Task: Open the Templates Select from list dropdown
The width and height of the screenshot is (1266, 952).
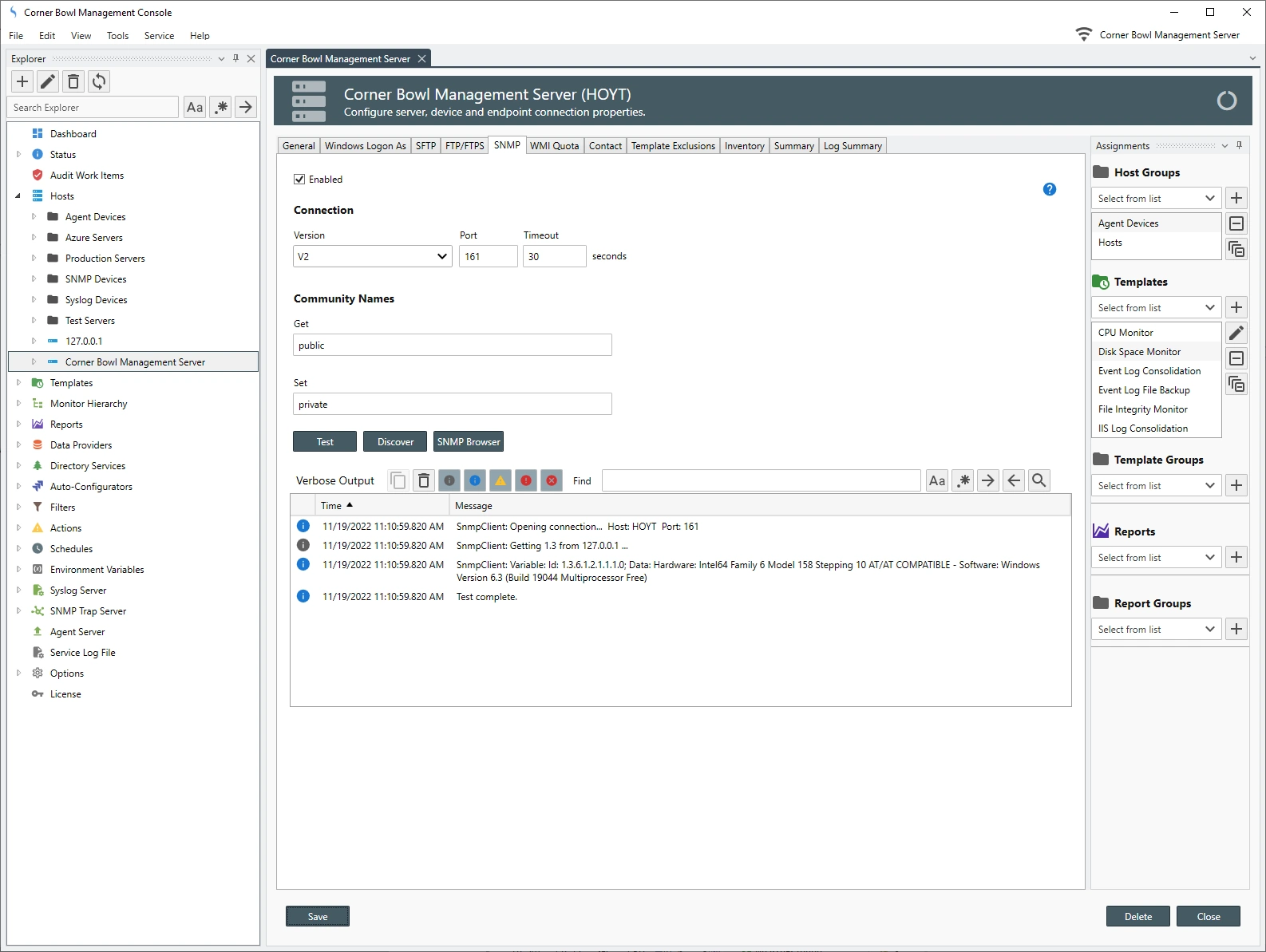Action: tap(1155, 308)
